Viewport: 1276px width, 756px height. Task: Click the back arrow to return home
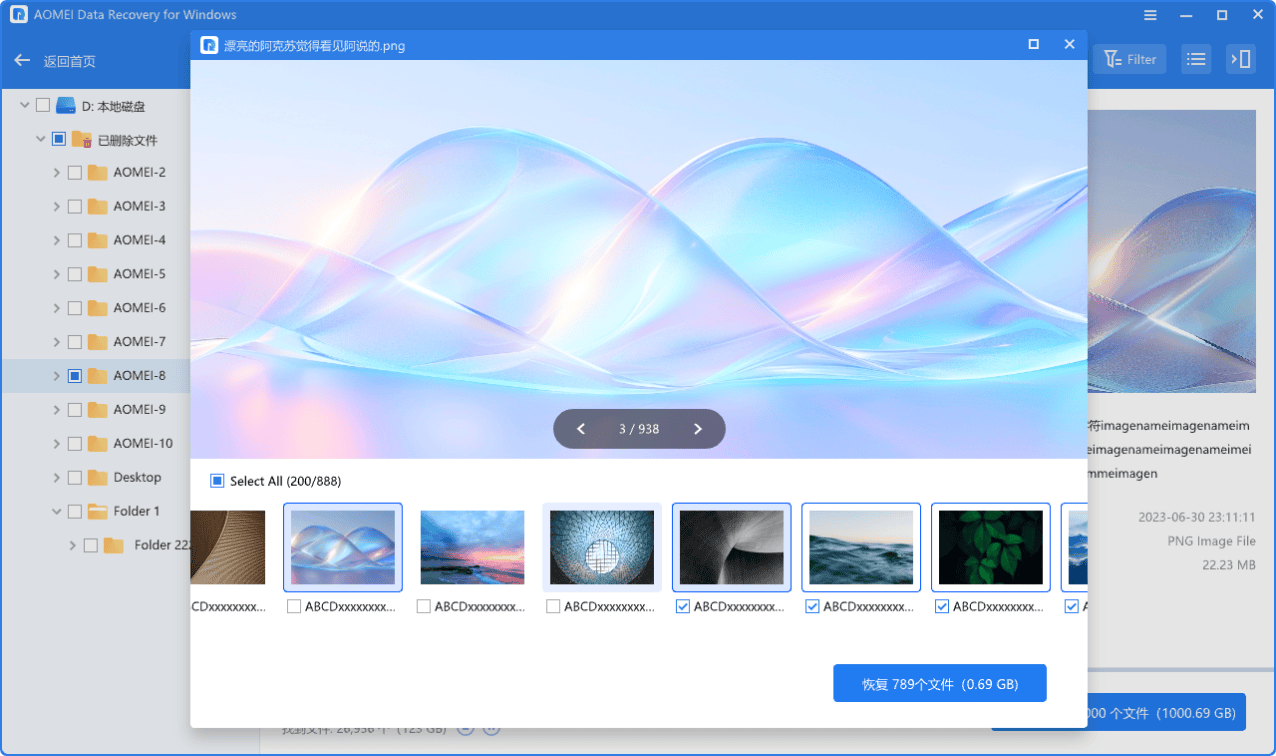tap(23, 61)
